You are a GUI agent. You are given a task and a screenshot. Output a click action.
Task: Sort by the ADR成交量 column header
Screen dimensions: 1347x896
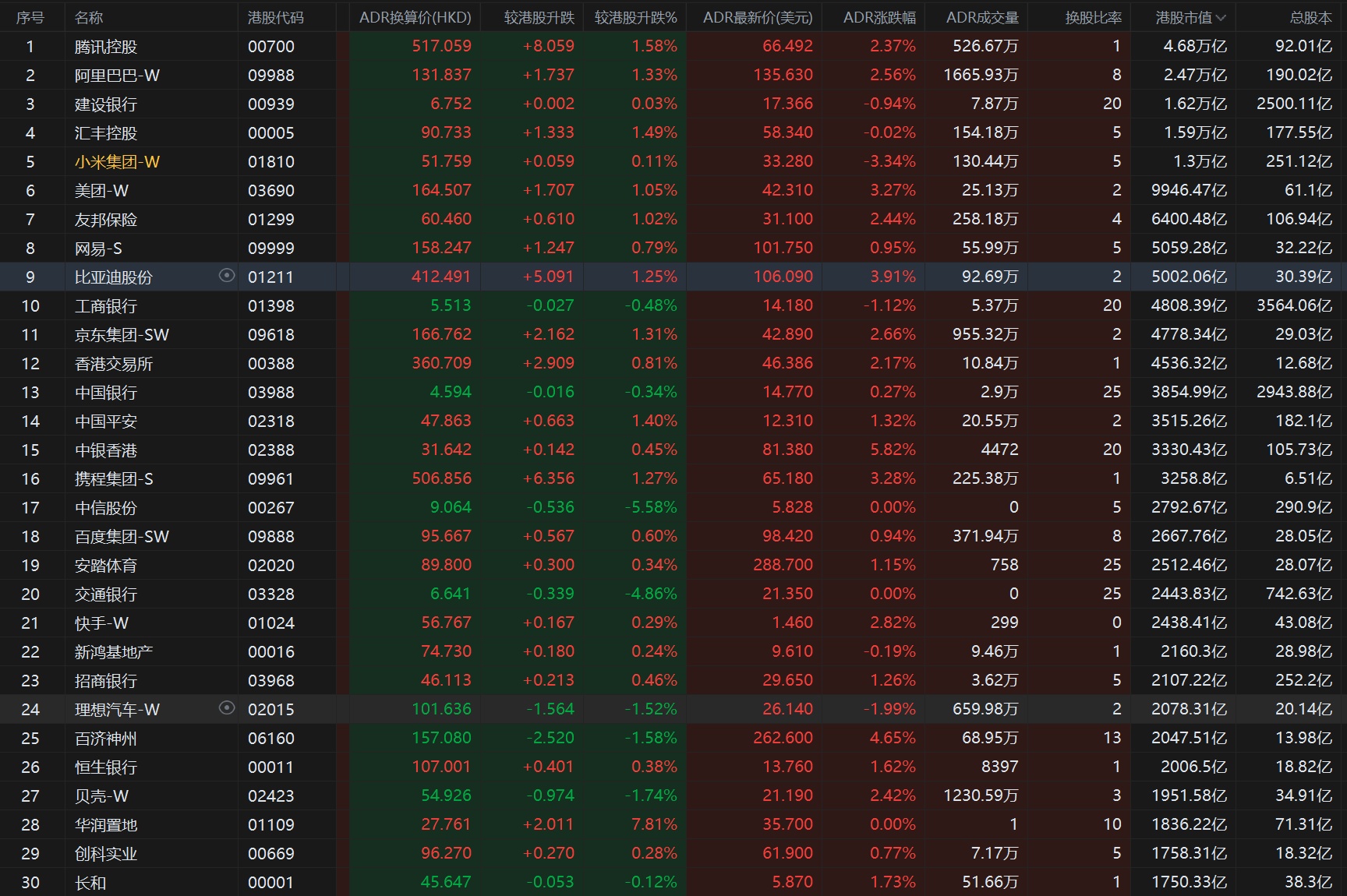pos(982,17)
